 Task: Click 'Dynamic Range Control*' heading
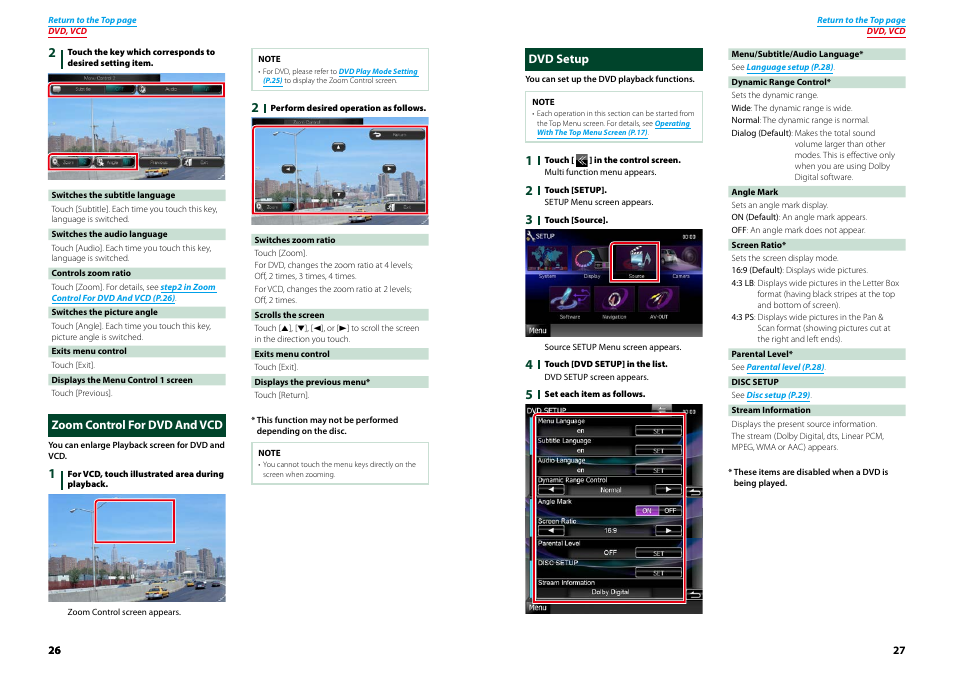[x=816, y=82]
